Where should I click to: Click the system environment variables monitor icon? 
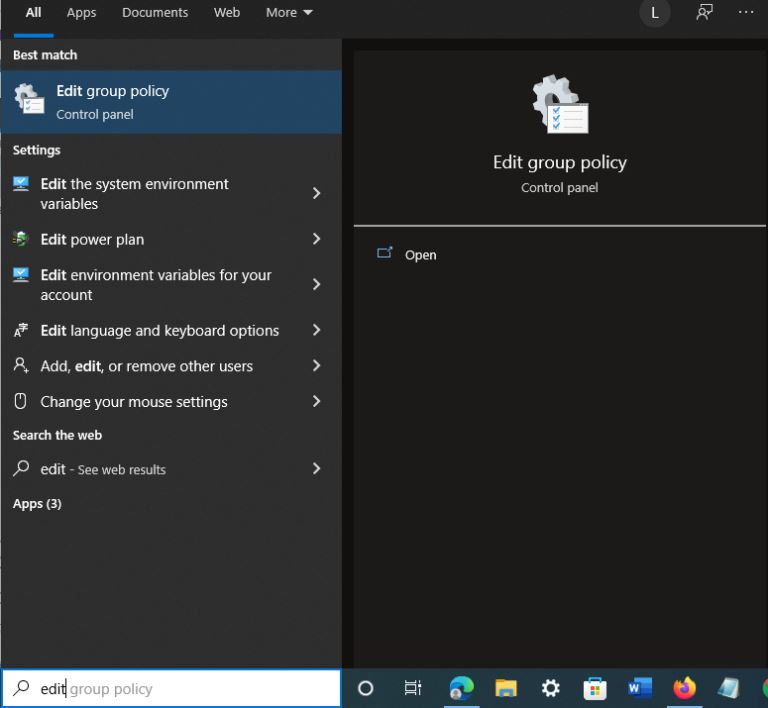coord(21,184)
